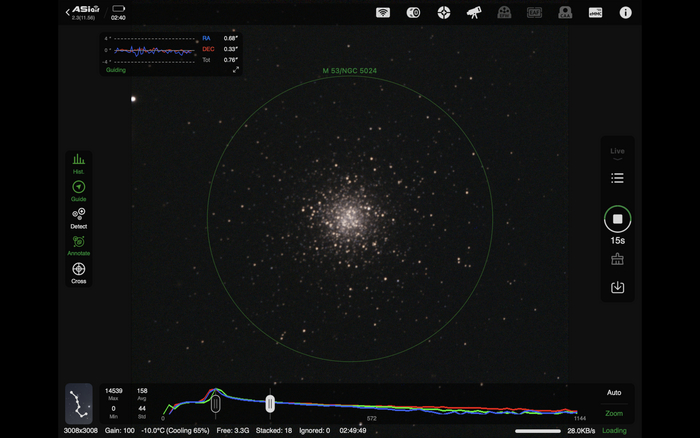Click the RGB histogram curve graph
The height and width of the screenshot is (438, 700).
(x=371, y=403)
